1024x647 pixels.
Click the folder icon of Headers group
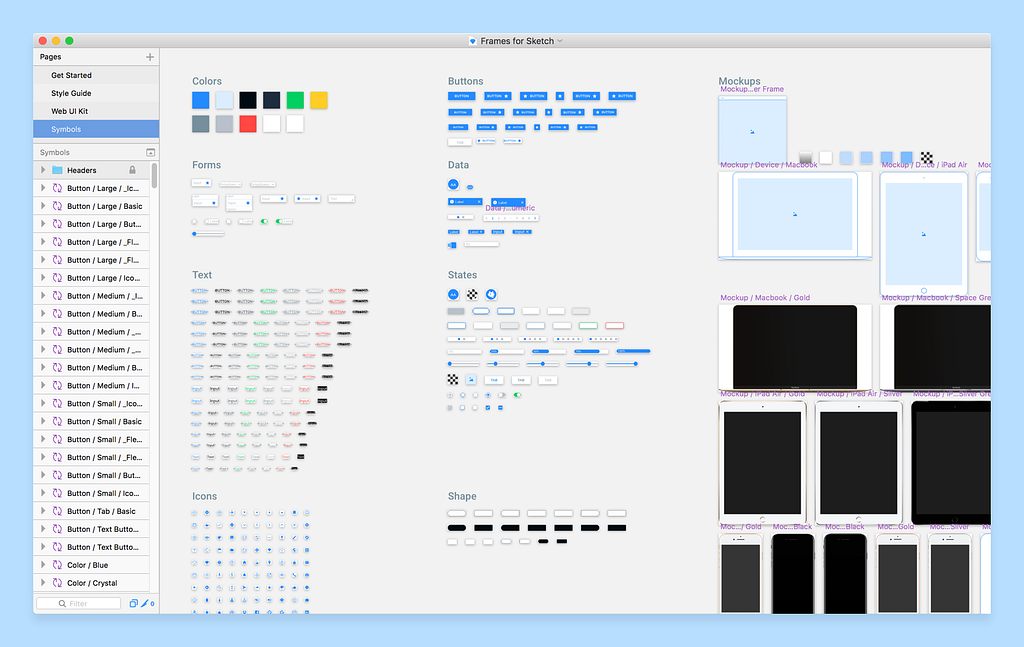57,170
